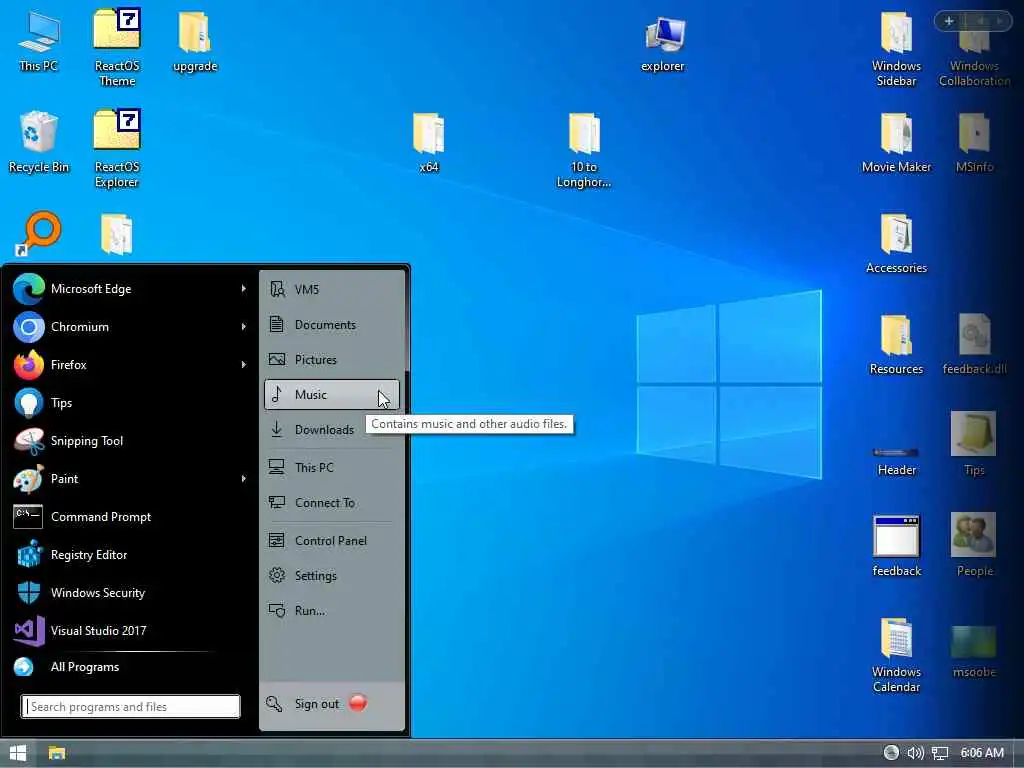
Task: Select the Header desktop item
Action: [897, 461]
